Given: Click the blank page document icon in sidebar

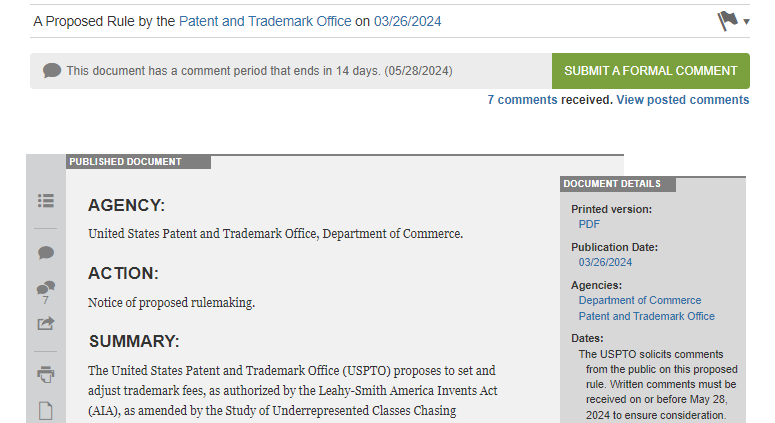Looking at the screenshot, I should pyautogui.click(x=45, y=411).
